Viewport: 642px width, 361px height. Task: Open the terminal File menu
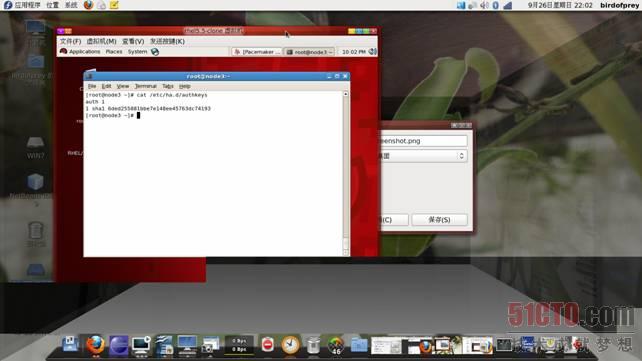(92, 86)
